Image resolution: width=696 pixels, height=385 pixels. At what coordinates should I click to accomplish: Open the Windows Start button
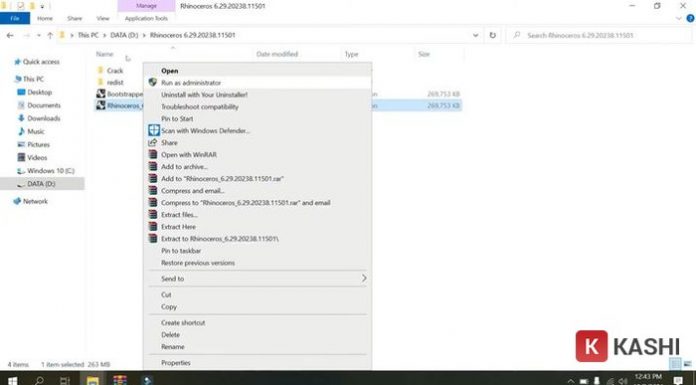tap(12, 380)
